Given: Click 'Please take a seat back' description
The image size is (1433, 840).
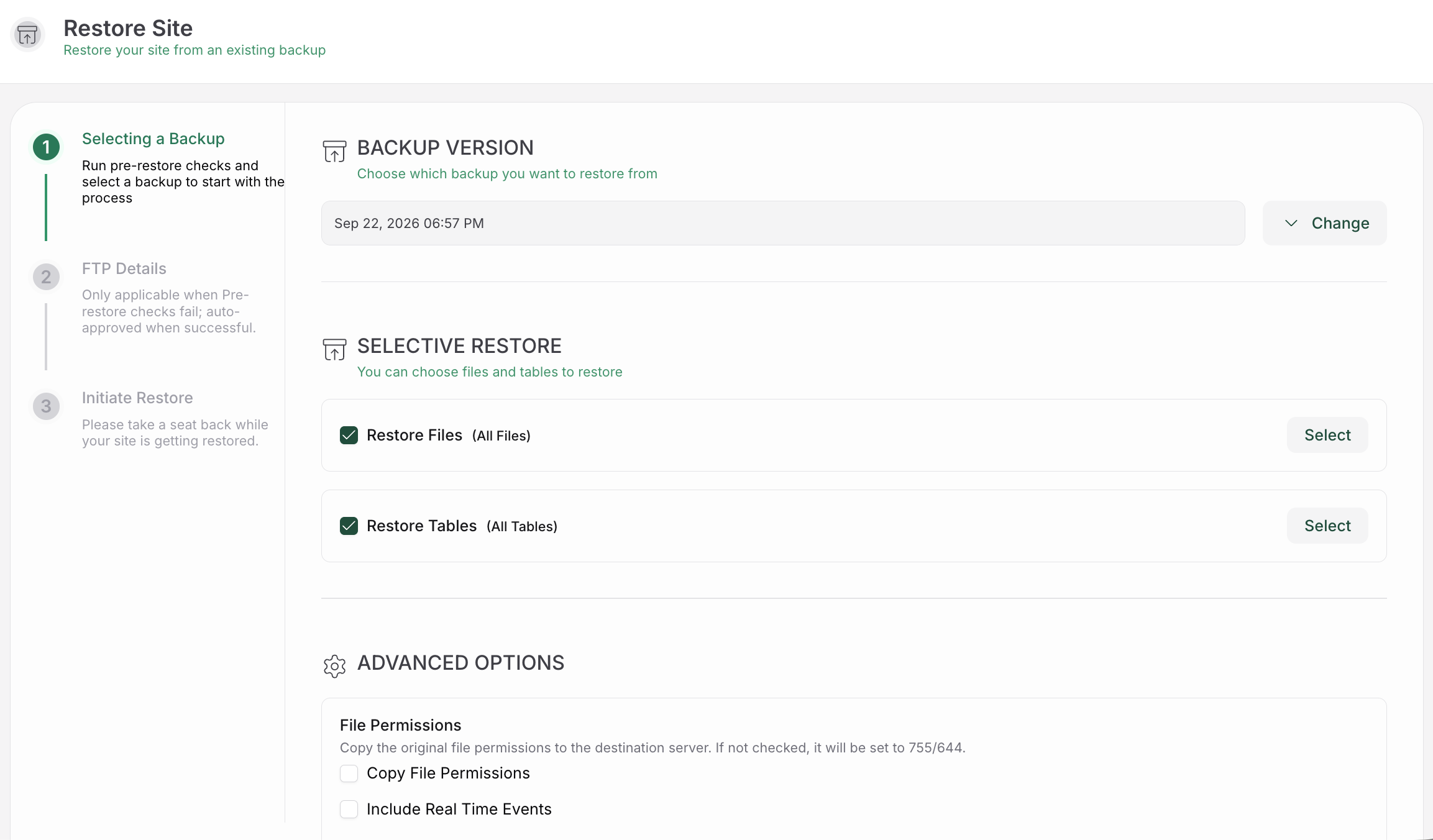Looking at the screenshot, I should [175, 433].
